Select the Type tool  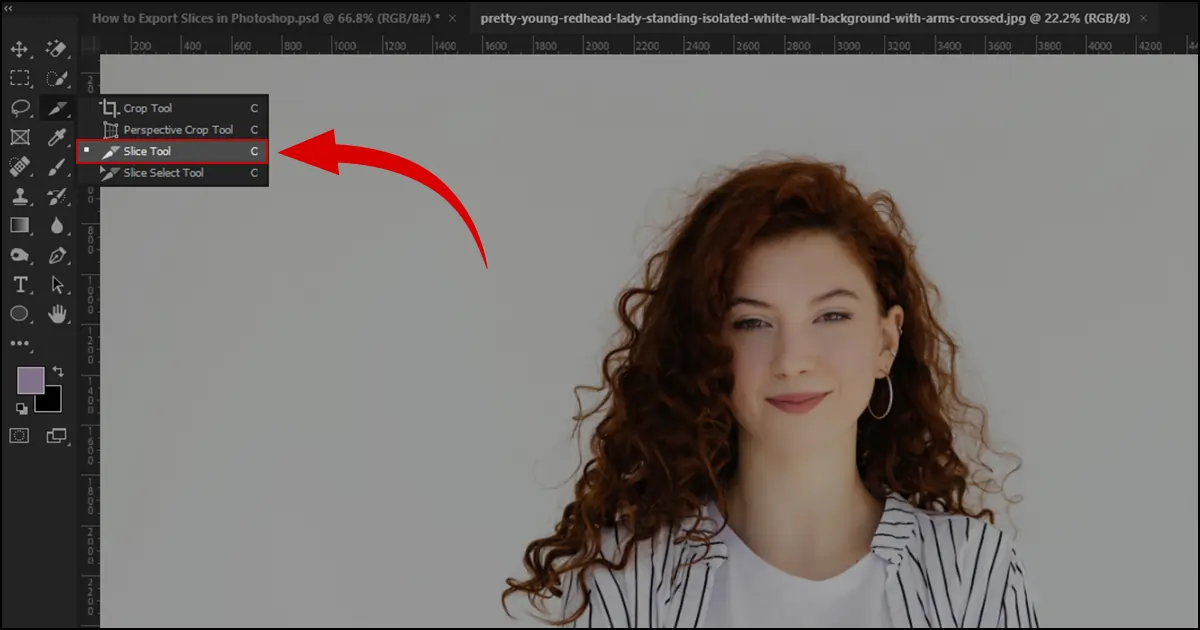pyautogui.click(x=21, y=284)
